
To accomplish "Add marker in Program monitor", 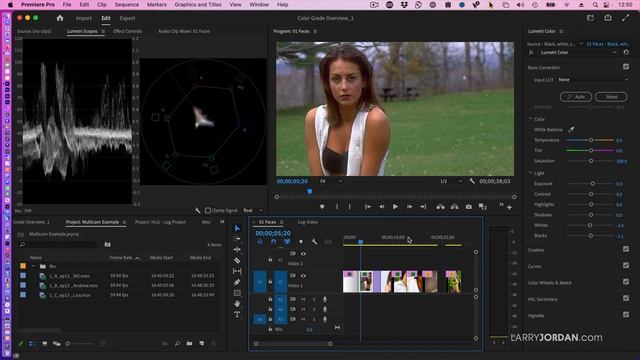I will coord(322,207).
